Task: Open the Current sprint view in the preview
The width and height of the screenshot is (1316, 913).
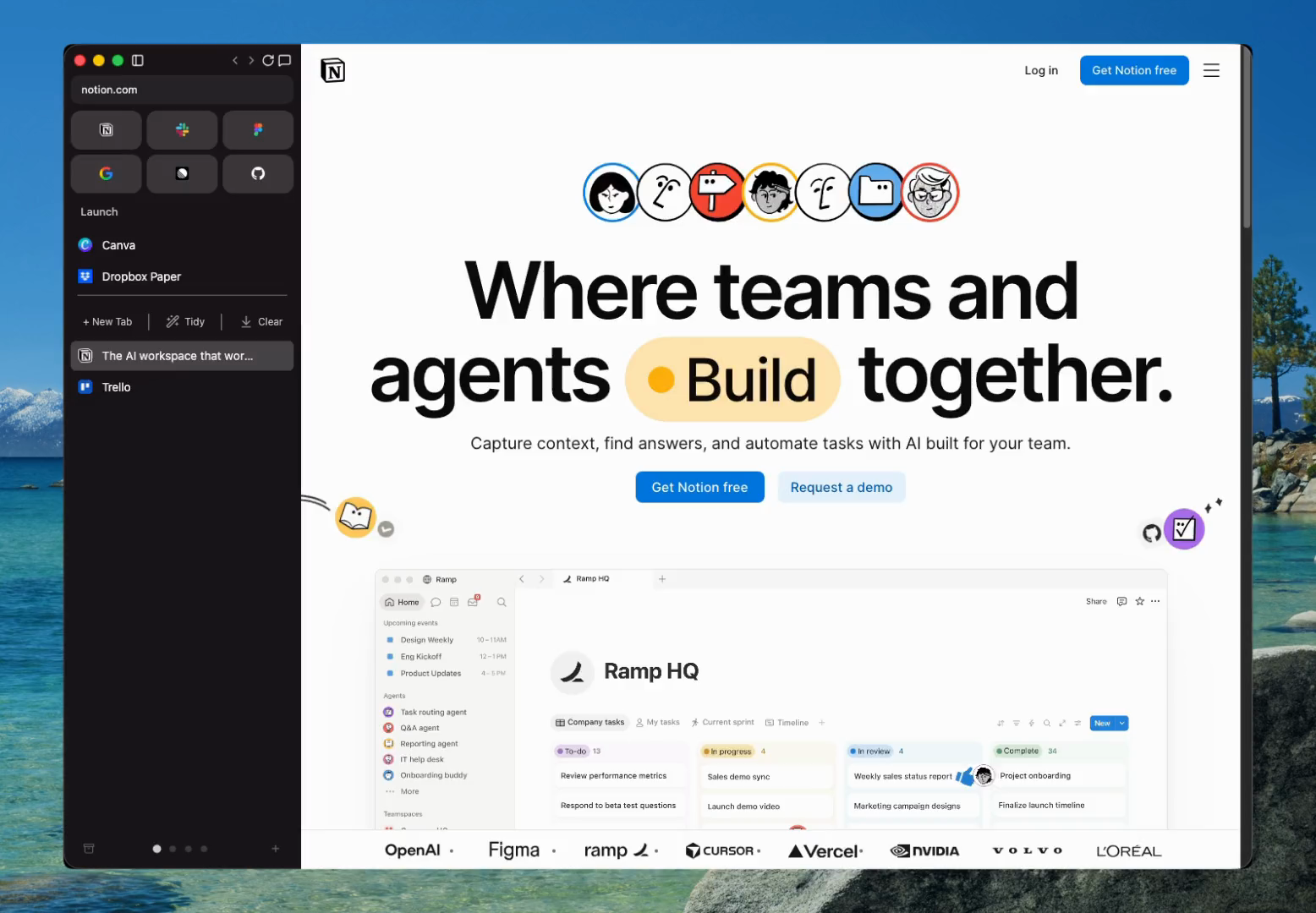Action: point(723,723)
